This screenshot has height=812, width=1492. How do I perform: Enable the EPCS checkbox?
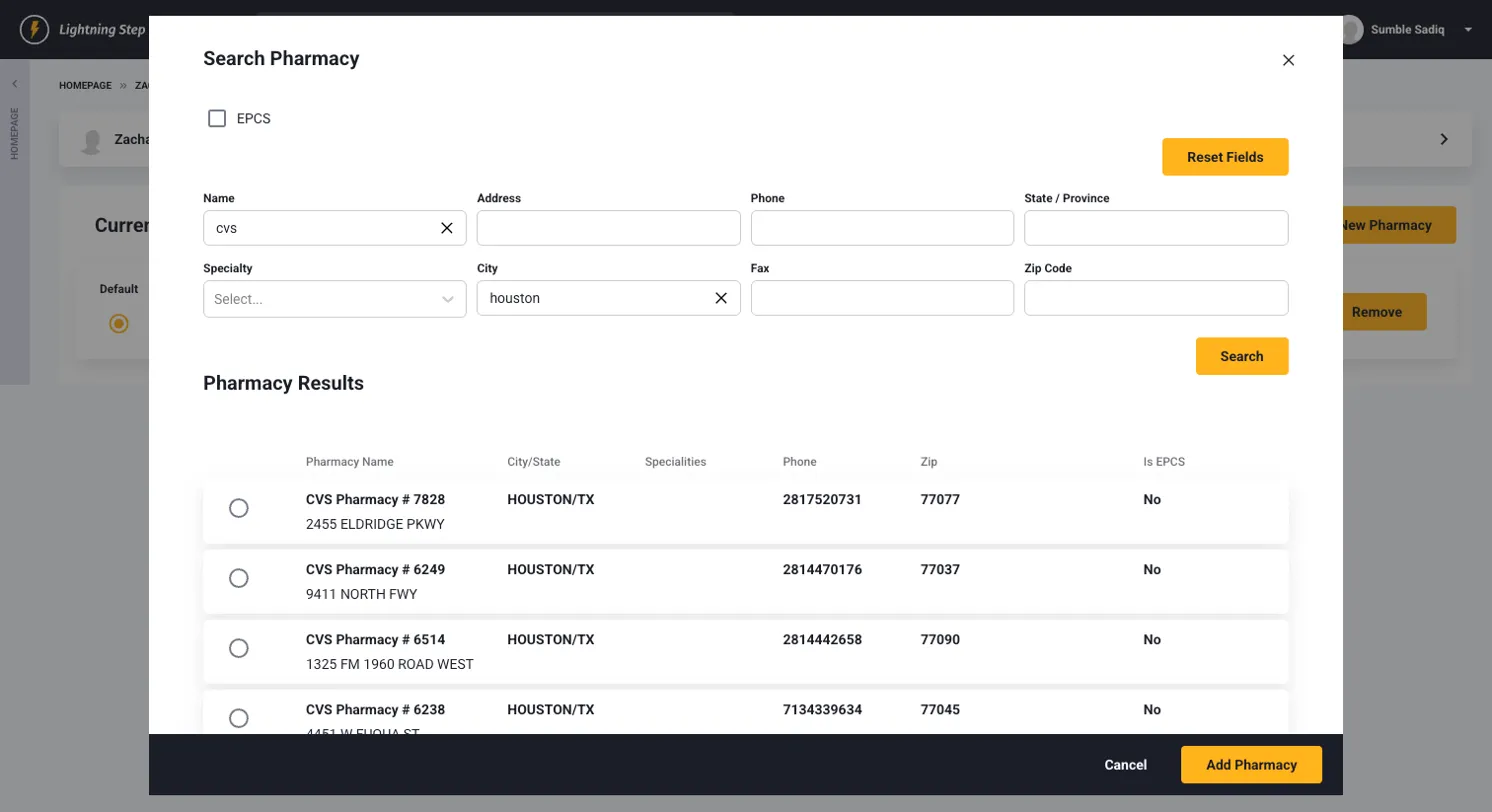217,119
